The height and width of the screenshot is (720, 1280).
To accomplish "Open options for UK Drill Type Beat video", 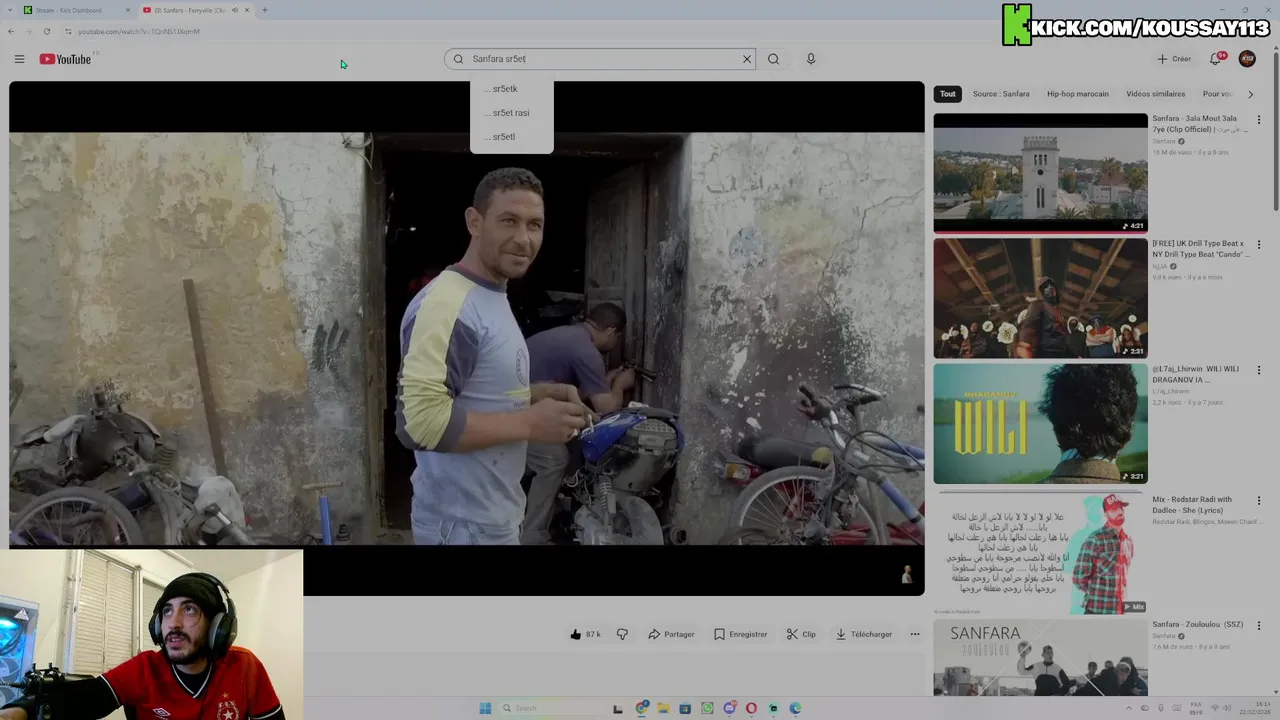I will [1259, 245].
